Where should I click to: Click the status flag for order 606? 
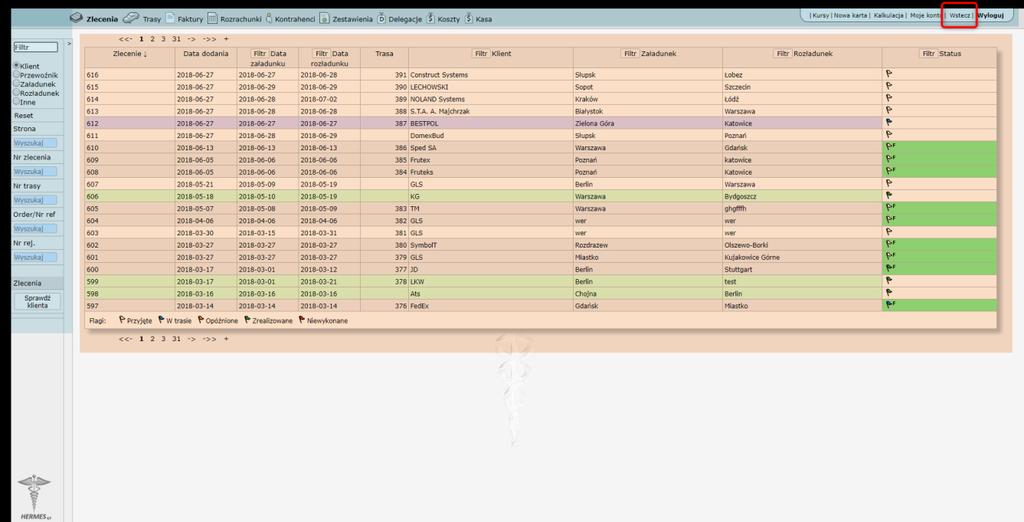889,195
